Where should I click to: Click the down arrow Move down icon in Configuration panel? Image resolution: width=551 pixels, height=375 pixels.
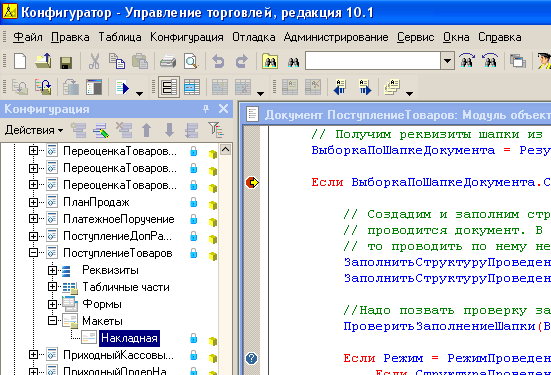169,130
